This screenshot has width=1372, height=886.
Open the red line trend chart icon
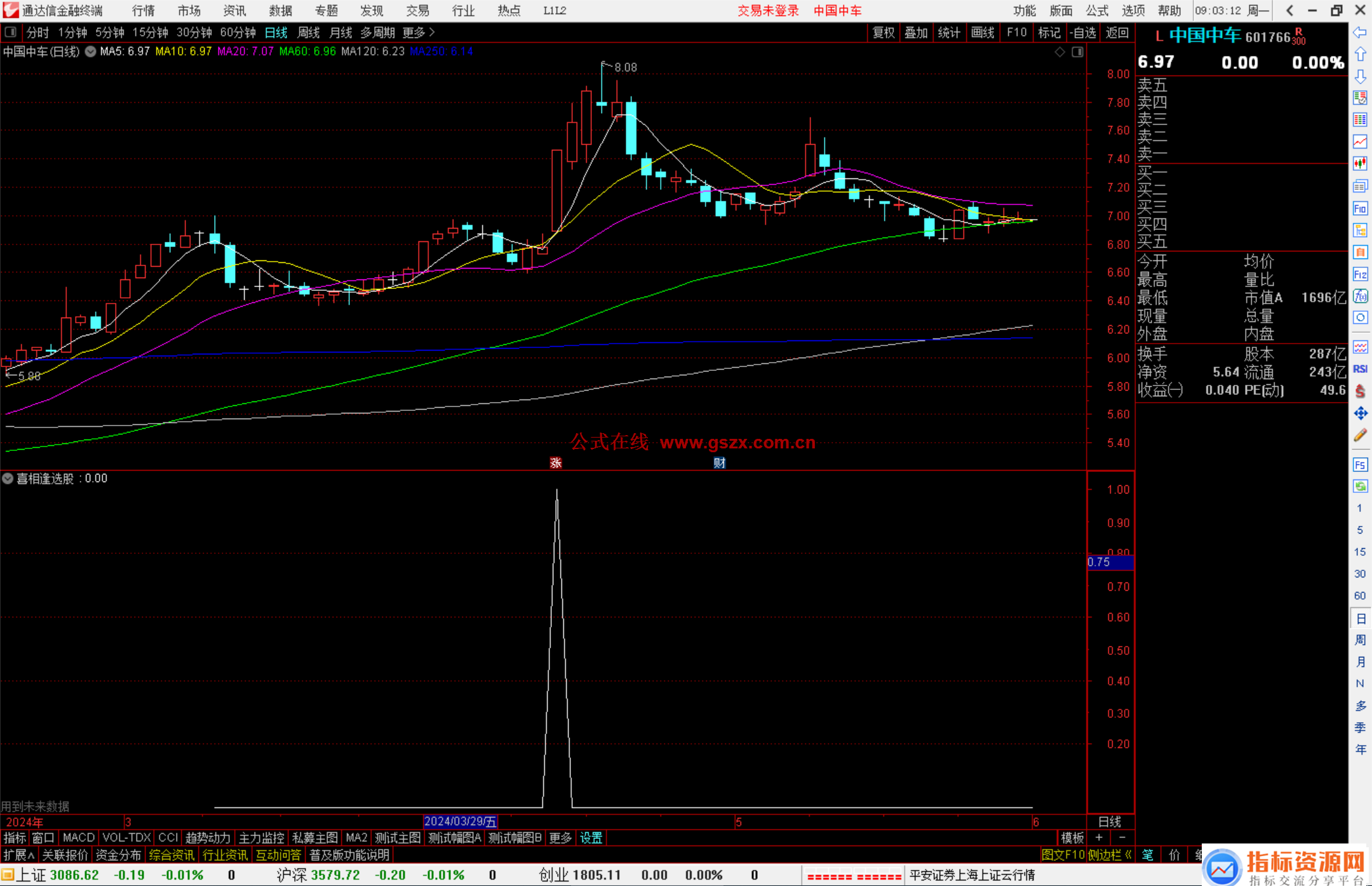coord(1360,142)
